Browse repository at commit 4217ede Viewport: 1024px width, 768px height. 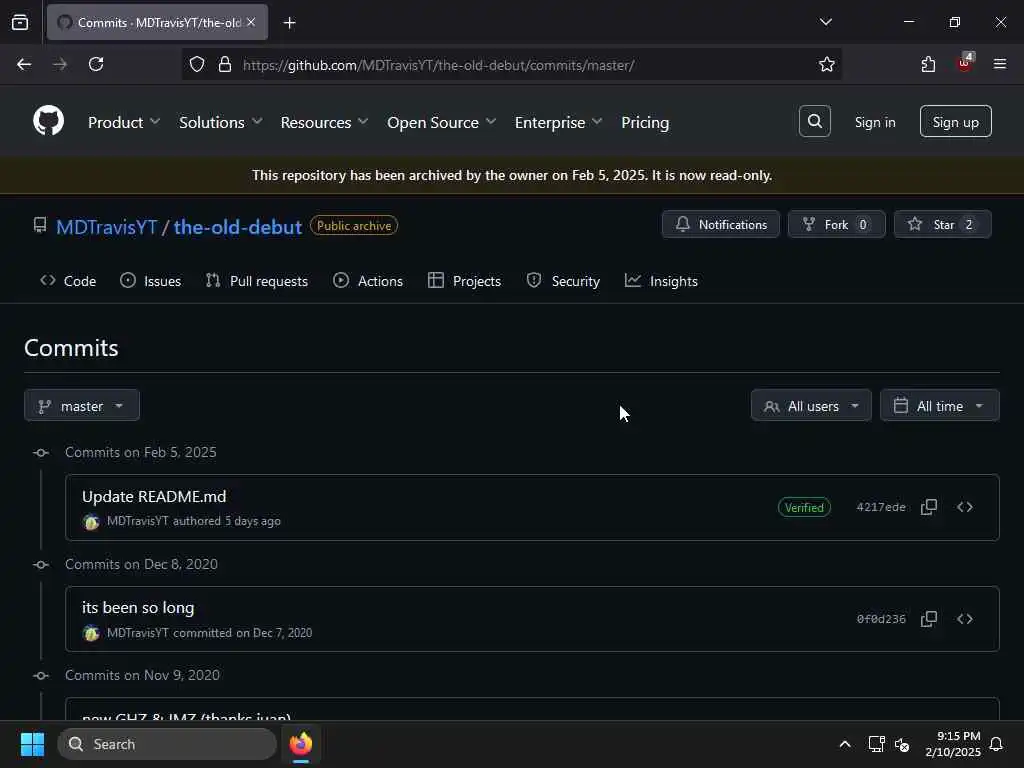pyautogui.click(x=965, y=507)
